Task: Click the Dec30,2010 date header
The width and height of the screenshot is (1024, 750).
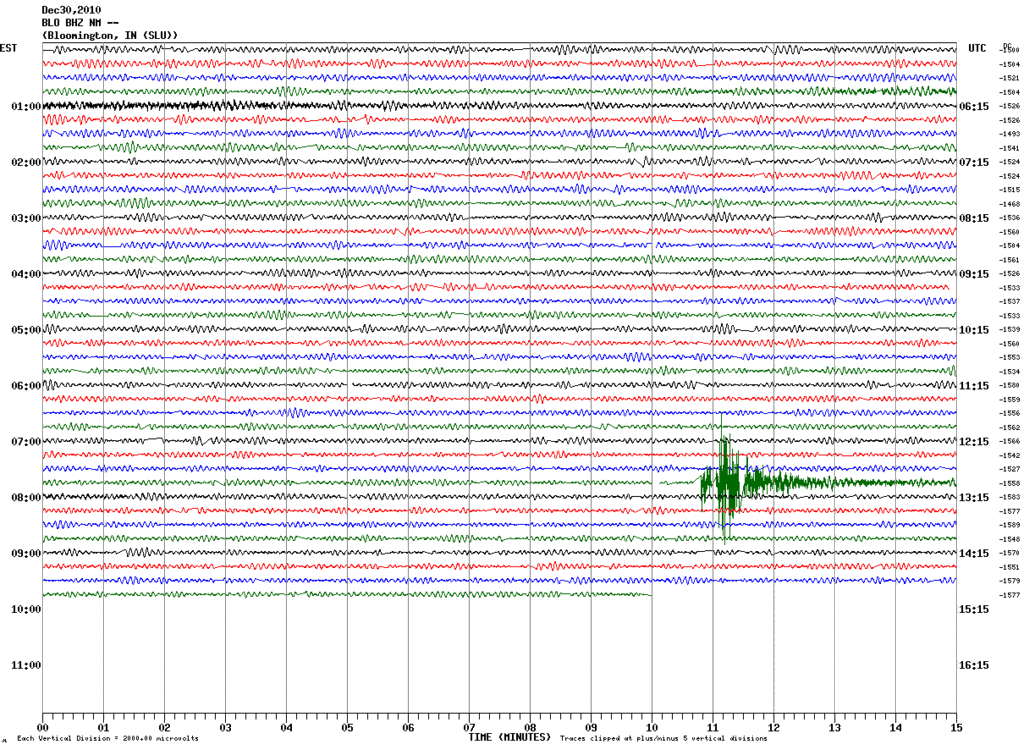Action: point(71,9)
